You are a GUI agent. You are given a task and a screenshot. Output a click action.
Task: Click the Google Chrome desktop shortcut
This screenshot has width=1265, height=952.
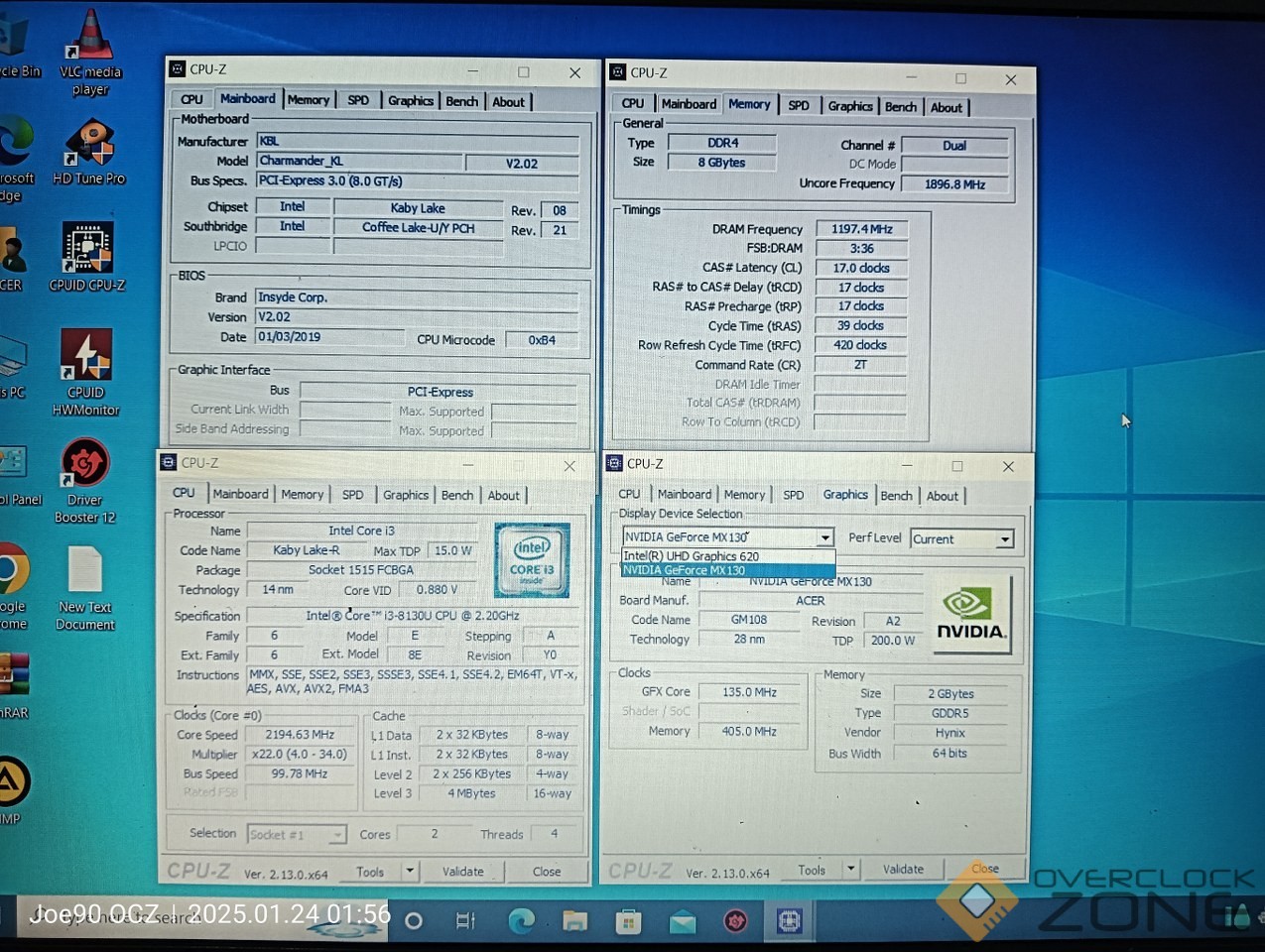coord(13,585)
